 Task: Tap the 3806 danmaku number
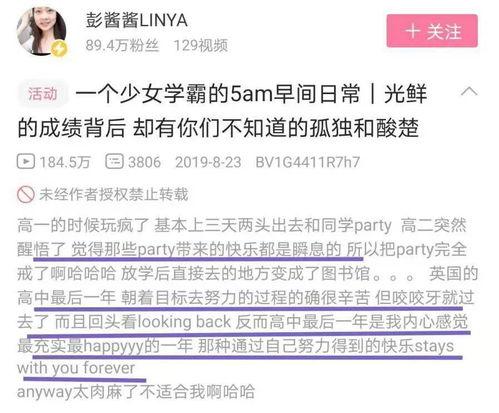tap(145, 162)
